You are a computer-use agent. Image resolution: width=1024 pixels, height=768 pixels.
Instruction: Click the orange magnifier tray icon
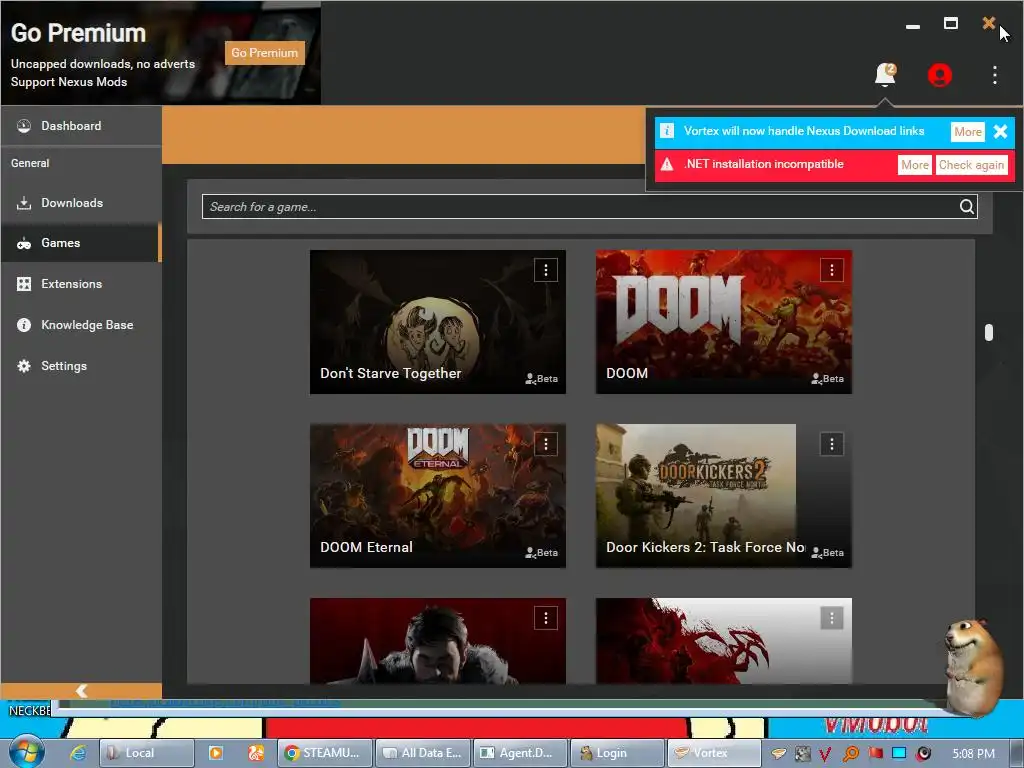point(850,754)
